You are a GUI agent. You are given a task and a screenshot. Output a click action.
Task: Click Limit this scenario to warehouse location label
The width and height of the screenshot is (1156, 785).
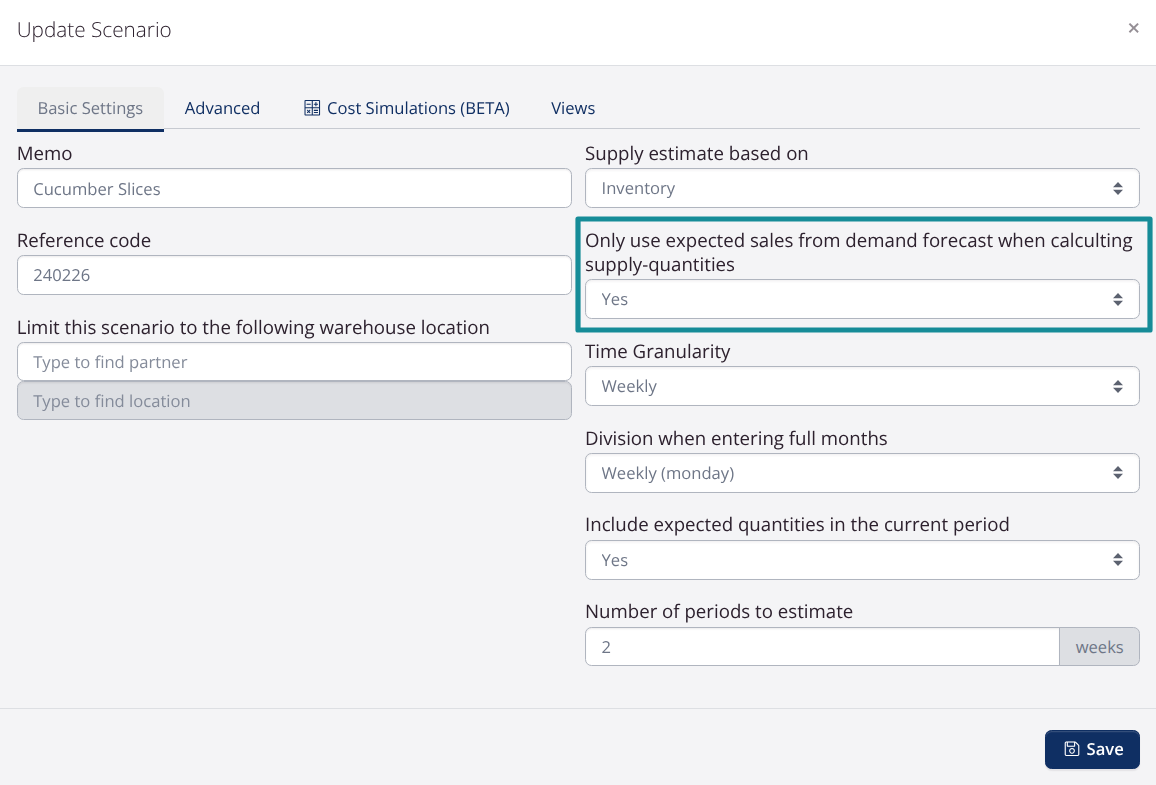click(253, 327)
